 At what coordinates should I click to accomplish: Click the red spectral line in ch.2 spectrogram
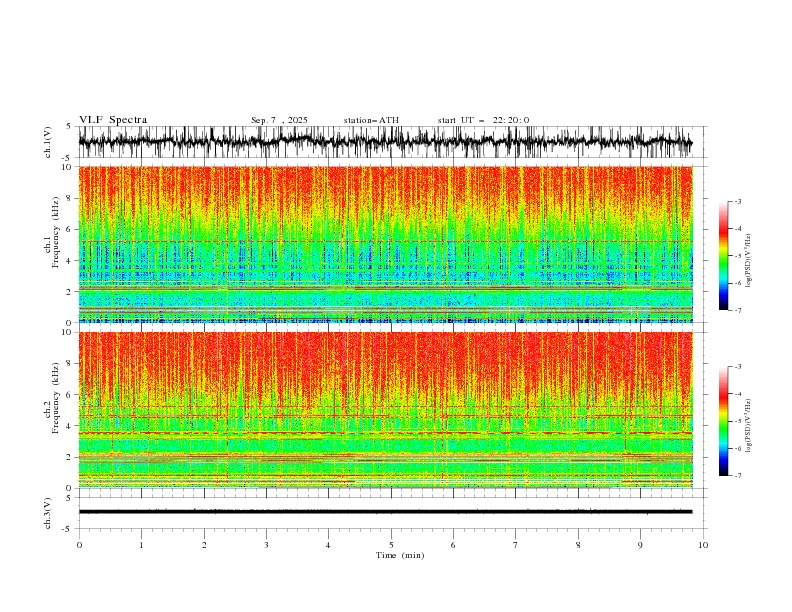coord(385,433)
